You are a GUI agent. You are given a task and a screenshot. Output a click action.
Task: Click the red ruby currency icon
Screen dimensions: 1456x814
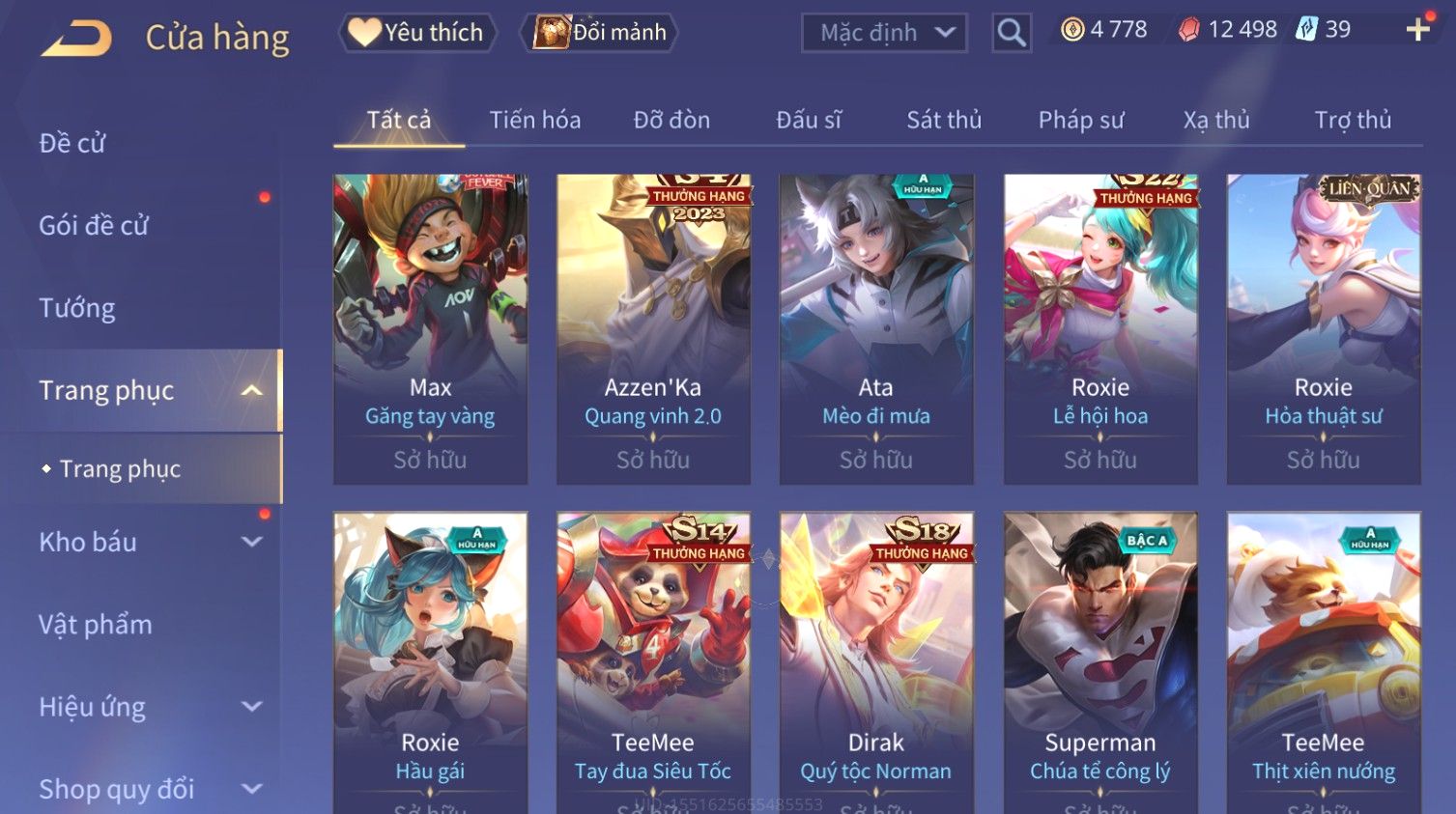(1189, 30)
